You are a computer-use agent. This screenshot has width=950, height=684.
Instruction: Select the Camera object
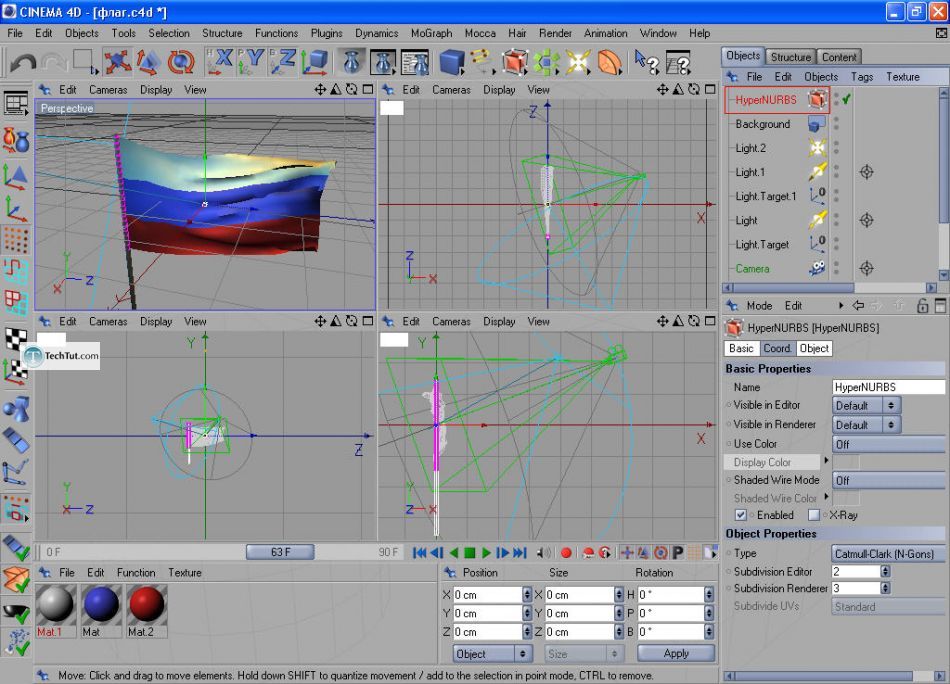(752, 268)
